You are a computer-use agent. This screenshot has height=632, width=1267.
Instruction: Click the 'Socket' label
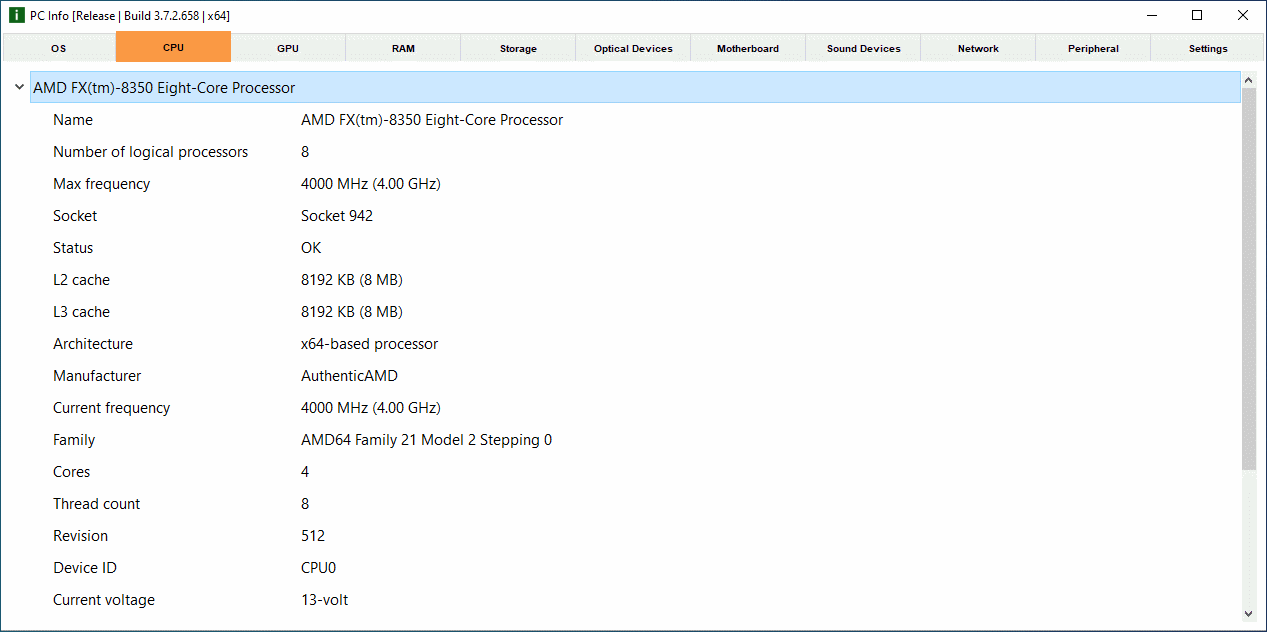coord(75,216)
